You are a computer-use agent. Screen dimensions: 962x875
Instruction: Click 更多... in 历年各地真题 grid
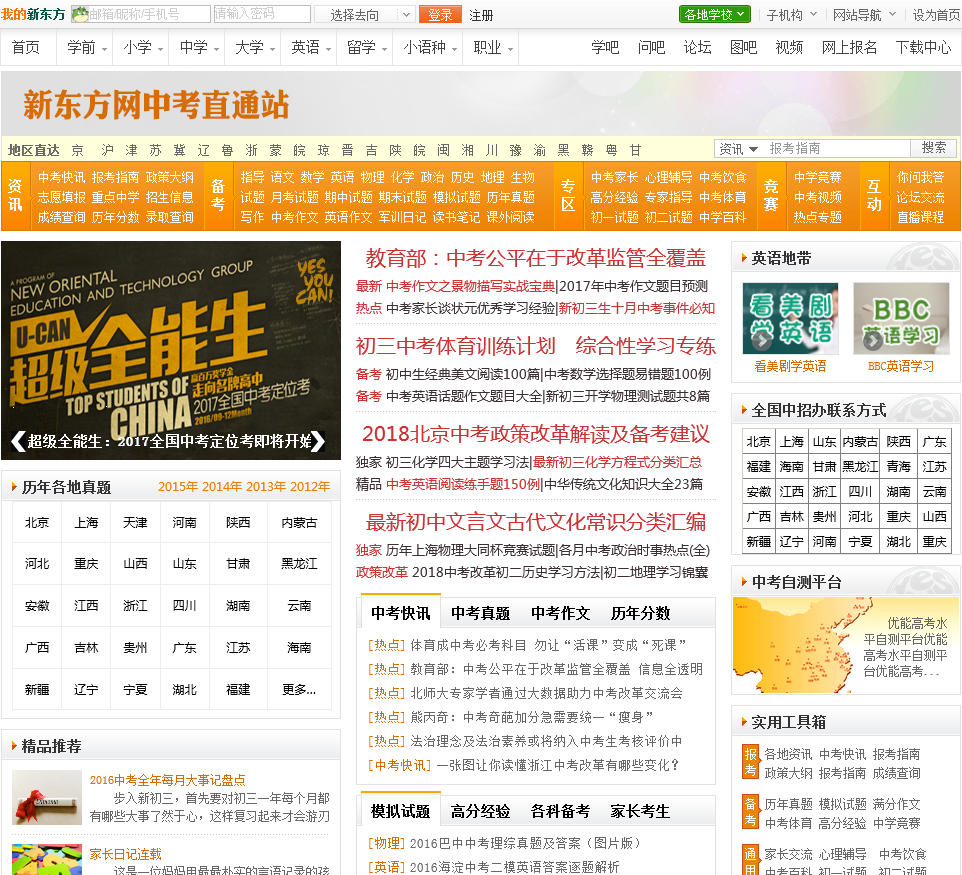(299, 690)
